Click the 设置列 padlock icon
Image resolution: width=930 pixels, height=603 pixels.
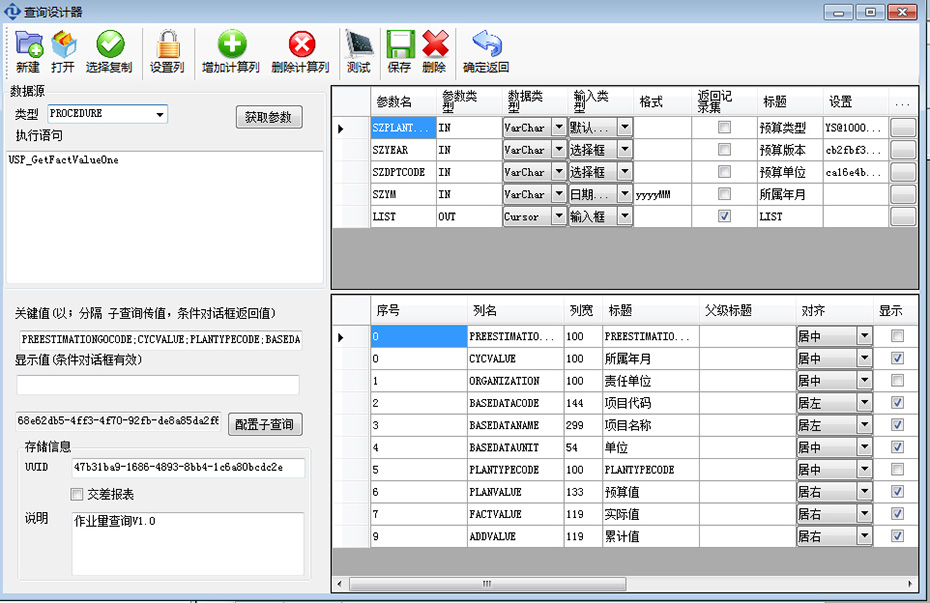[x=167, y=45]
